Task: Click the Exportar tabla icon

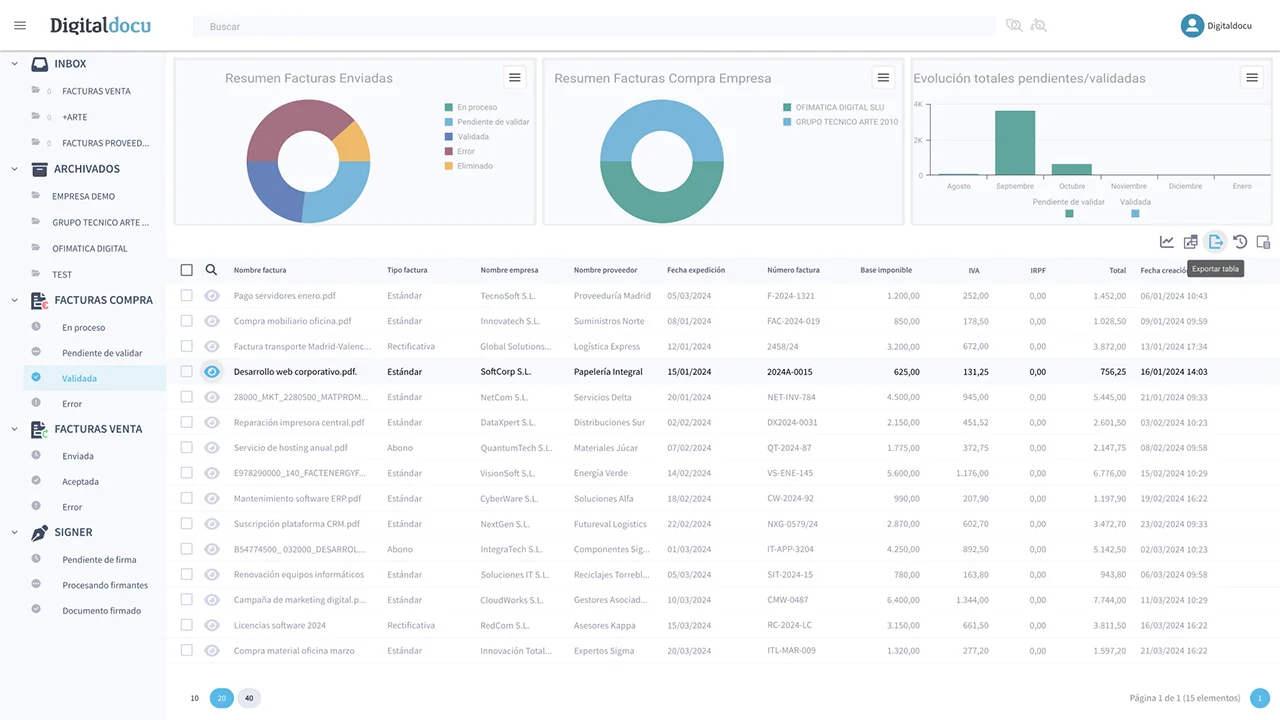Action: [x=1216, y=242]
